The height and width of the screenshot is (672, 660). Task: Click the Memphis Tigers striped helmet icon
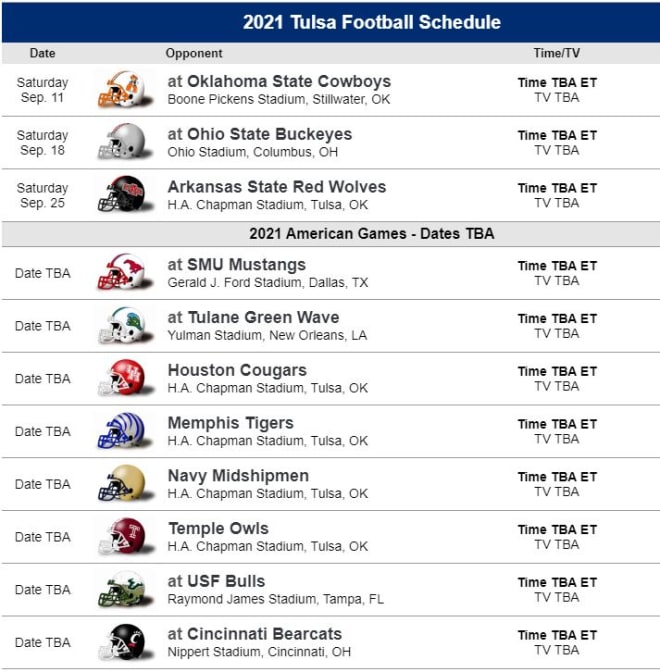tap(125, 430)
